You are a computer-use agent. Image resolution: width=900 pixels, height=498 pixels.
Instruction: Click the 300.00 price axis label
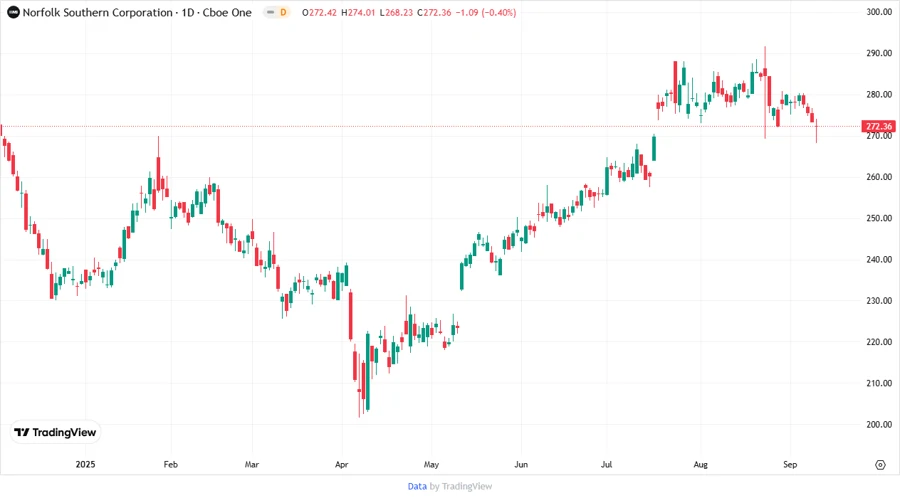pos(879,12)
